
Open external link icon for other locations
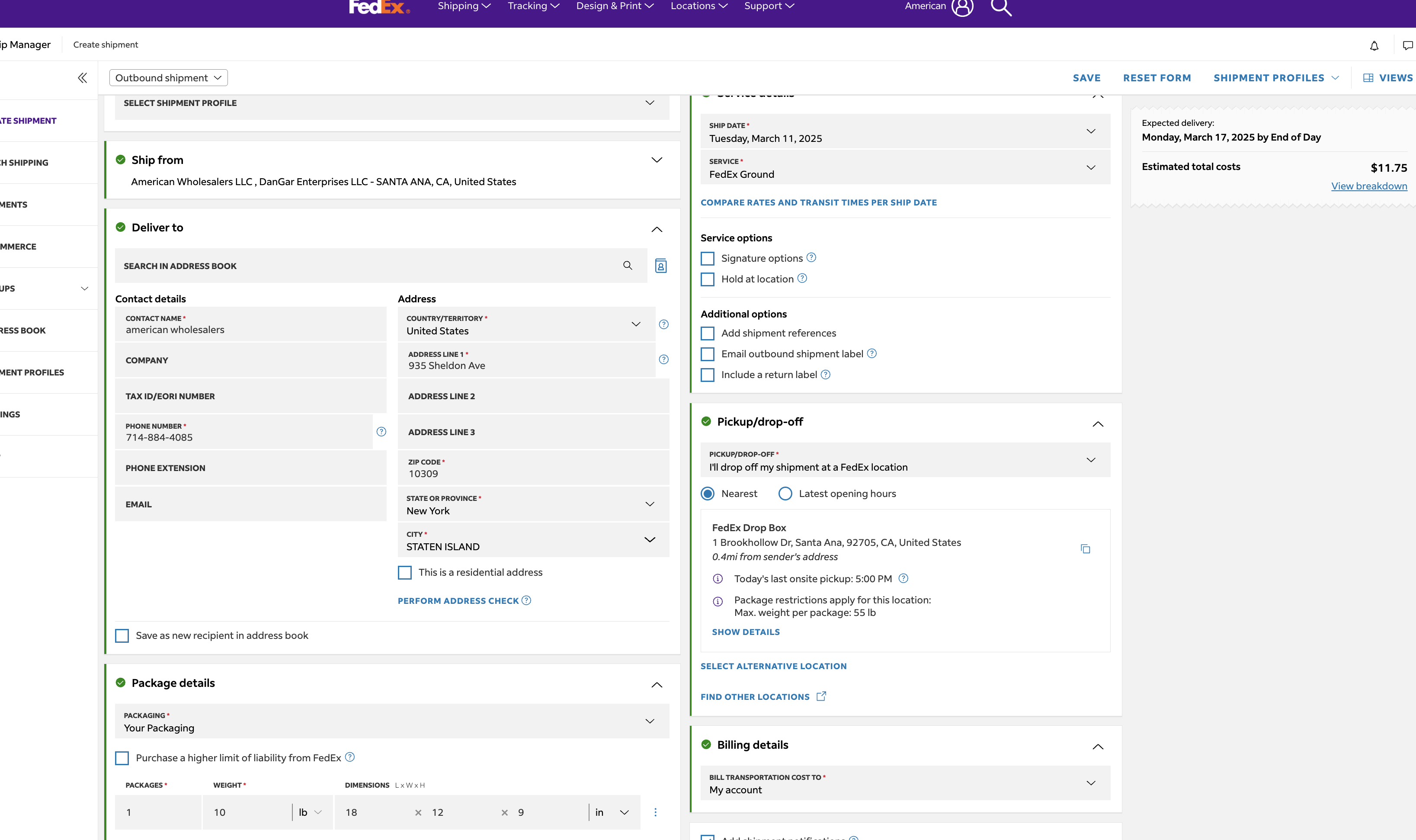click(821, 696)
